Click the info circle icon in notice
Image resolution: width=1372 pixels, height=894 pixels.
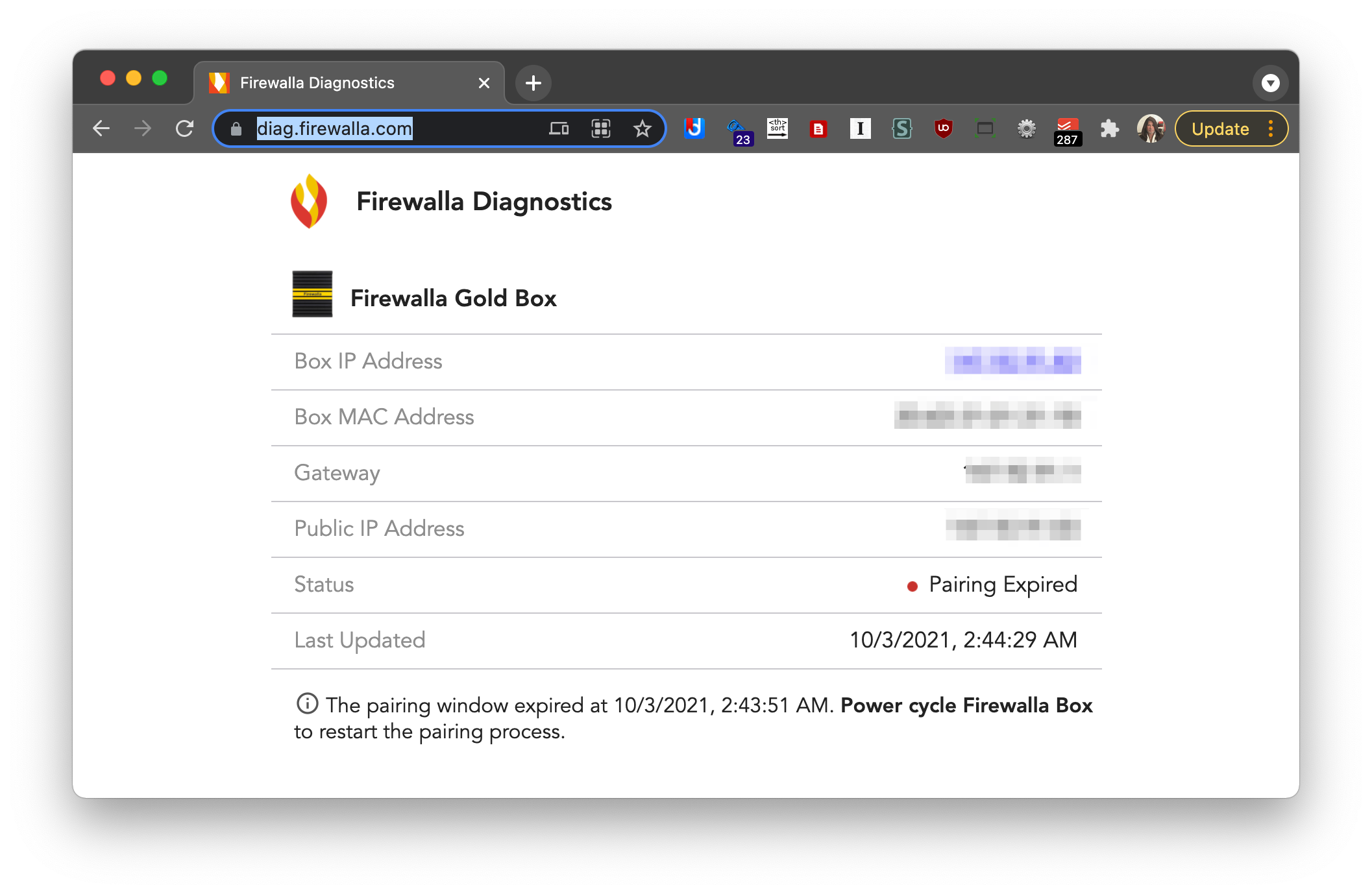pos(307,703)
